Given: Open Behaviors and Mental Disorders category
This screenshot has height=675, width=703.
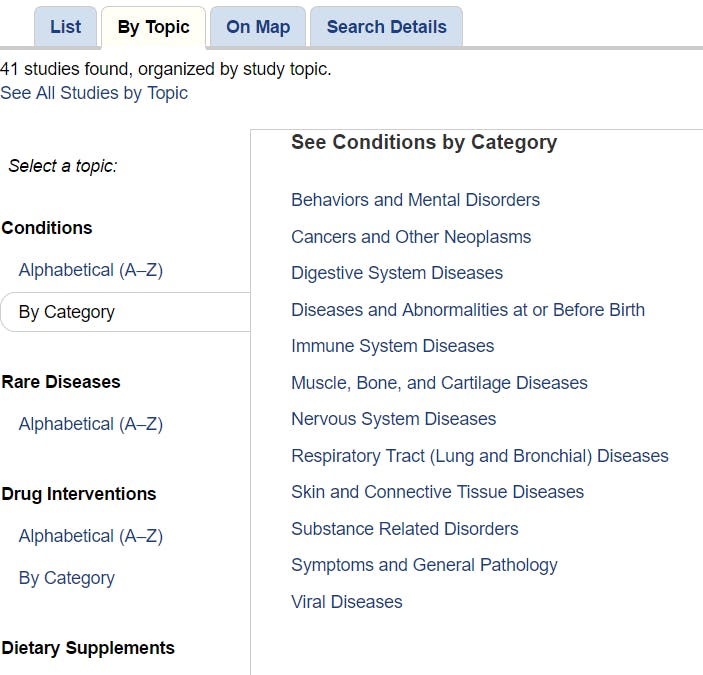Looking at the screenshot, I should tap(415, 200).
